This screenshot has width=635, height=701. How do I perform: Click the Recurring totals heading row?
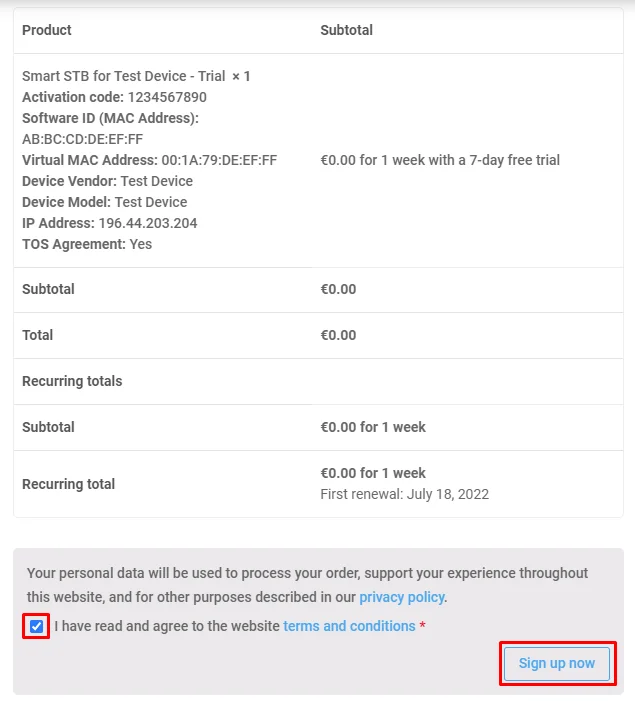pos(72,381)
